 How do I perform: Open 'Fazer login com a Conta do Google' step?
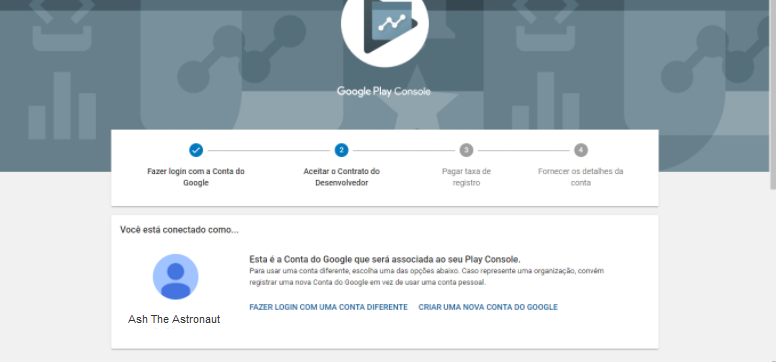(196, 177)
